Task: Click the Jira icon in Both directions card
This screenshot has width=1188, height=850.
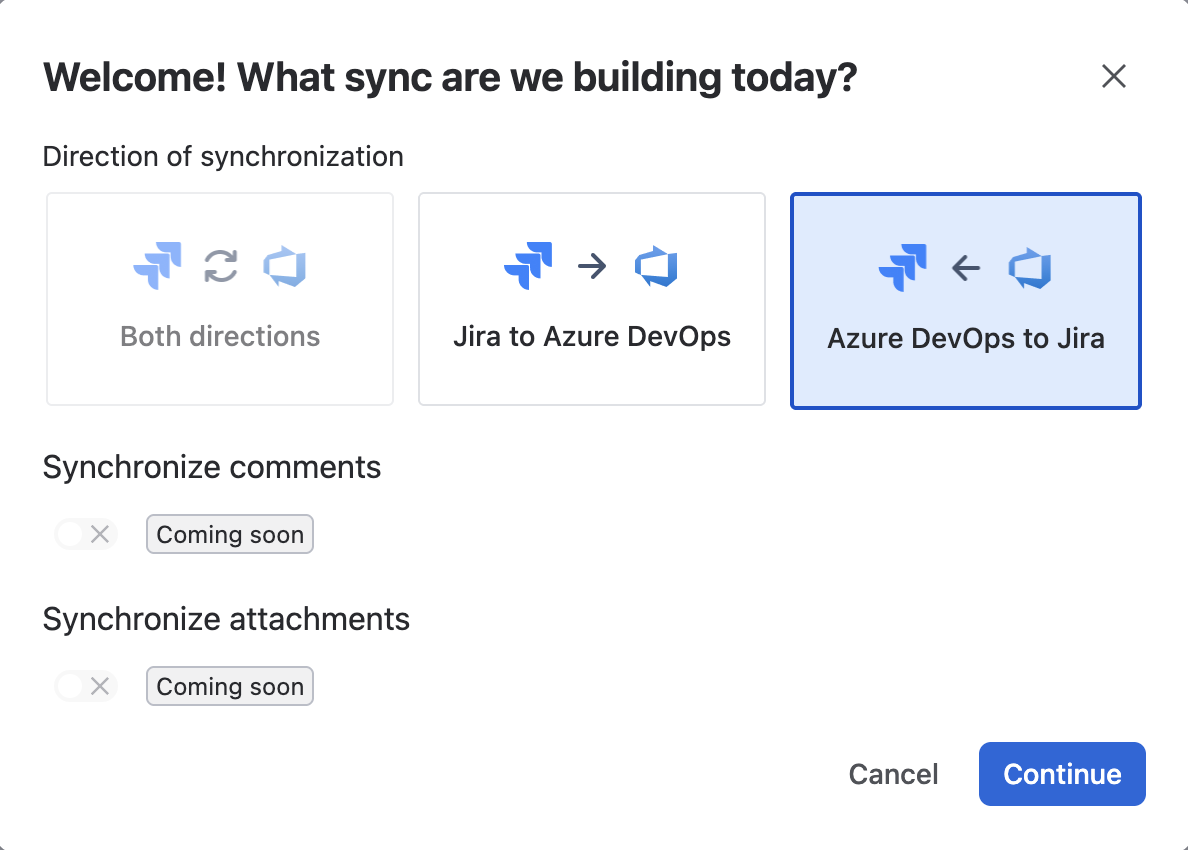Action: [158, 265]
